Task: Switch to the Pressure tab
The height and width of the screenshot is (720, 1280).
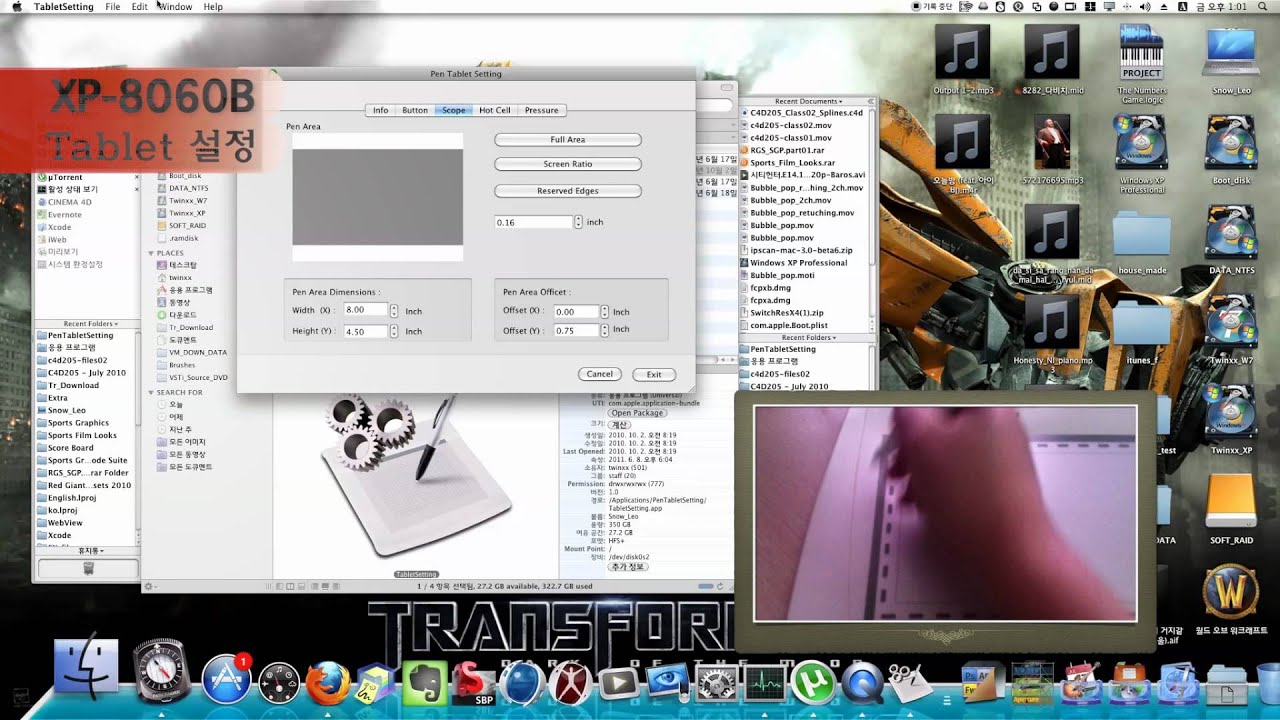Action: point(542,110)
